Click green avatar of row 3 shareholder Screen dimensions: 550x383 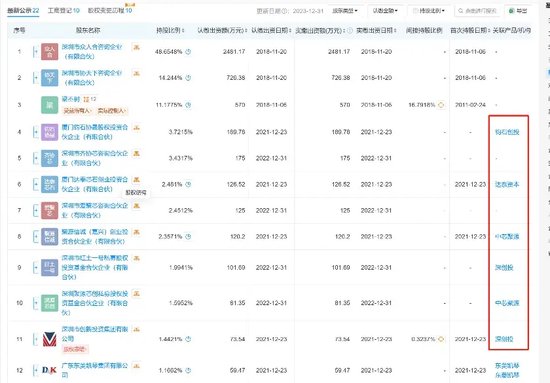49,105
